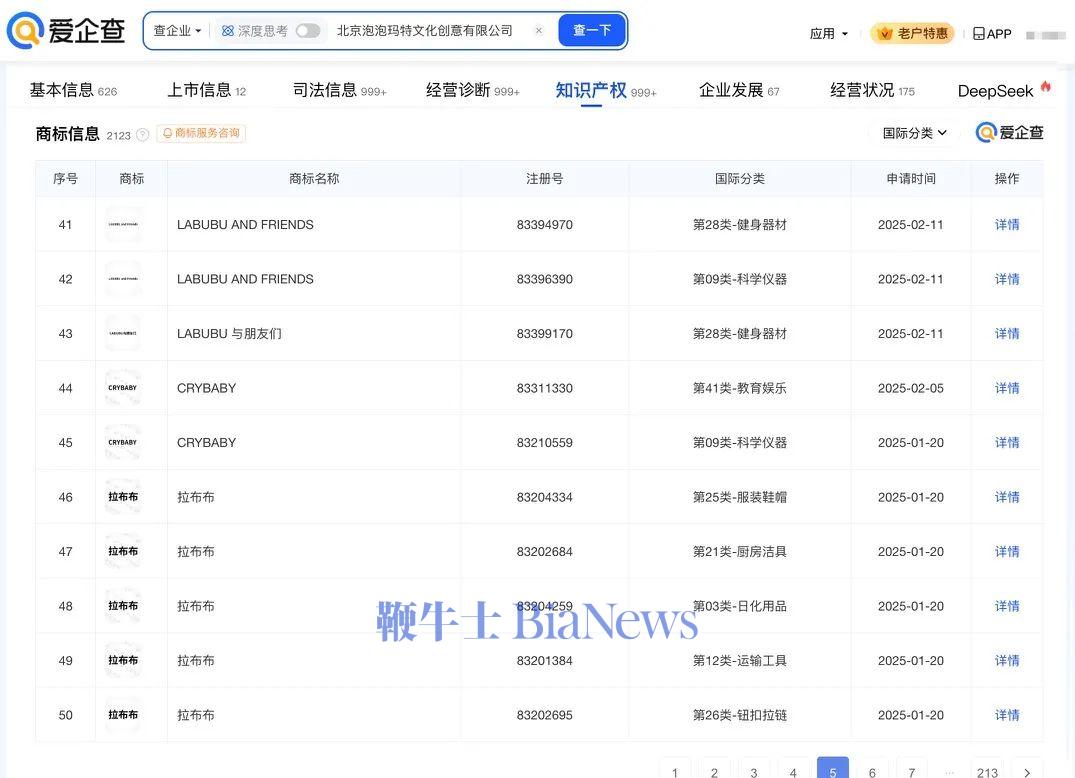Open the DeepSeek tab
This screenshot has height=778, width=1075.
1004,90
